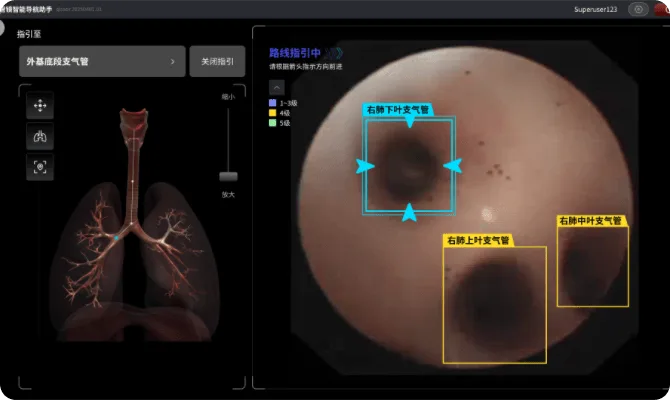Click the 5级 legend text
This screenshot has width=670, height=400.
[x=285, y=123]
